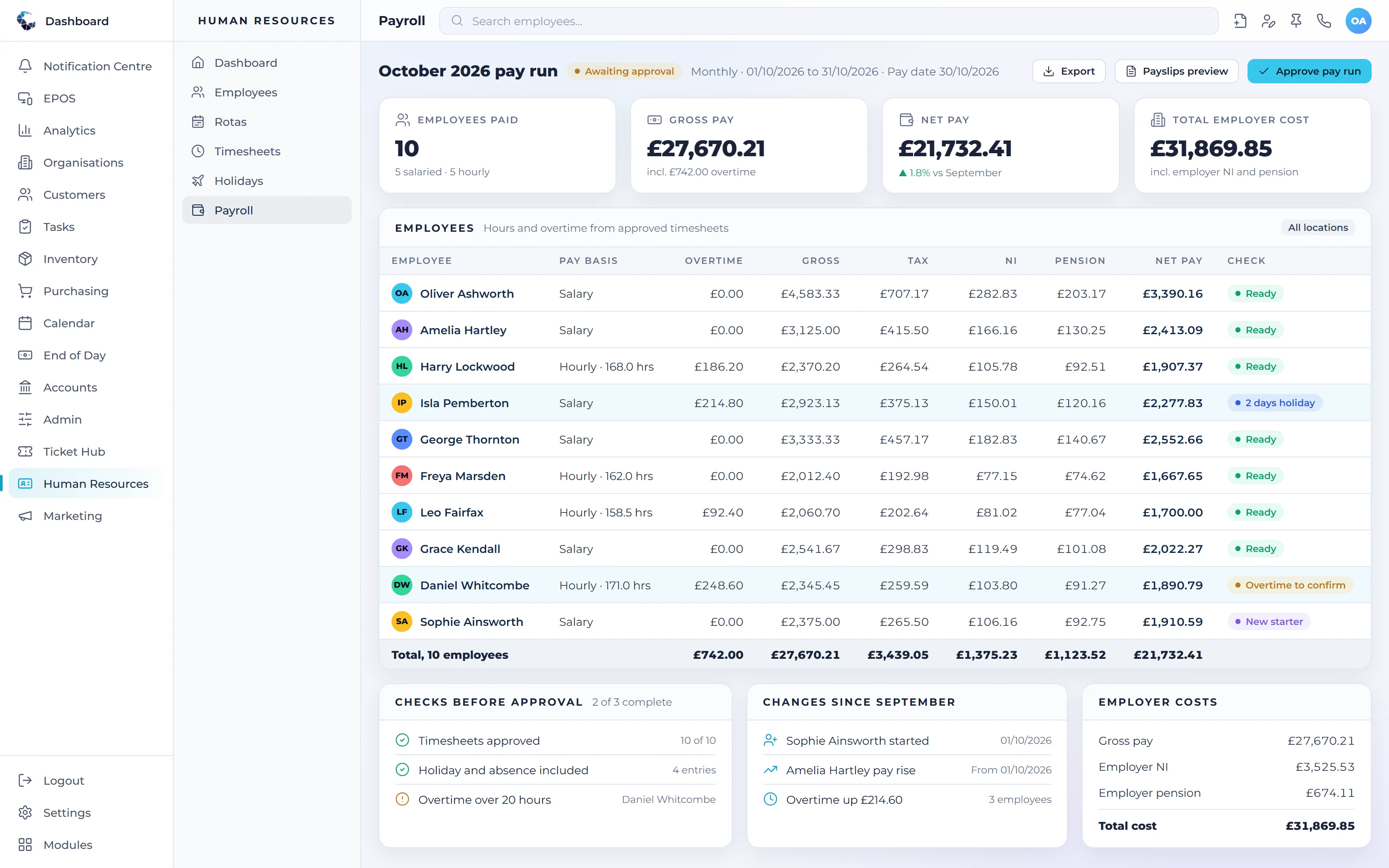Click the NET PAY column header
This screenshot has height=868, width=1389.
(1179, 261)
